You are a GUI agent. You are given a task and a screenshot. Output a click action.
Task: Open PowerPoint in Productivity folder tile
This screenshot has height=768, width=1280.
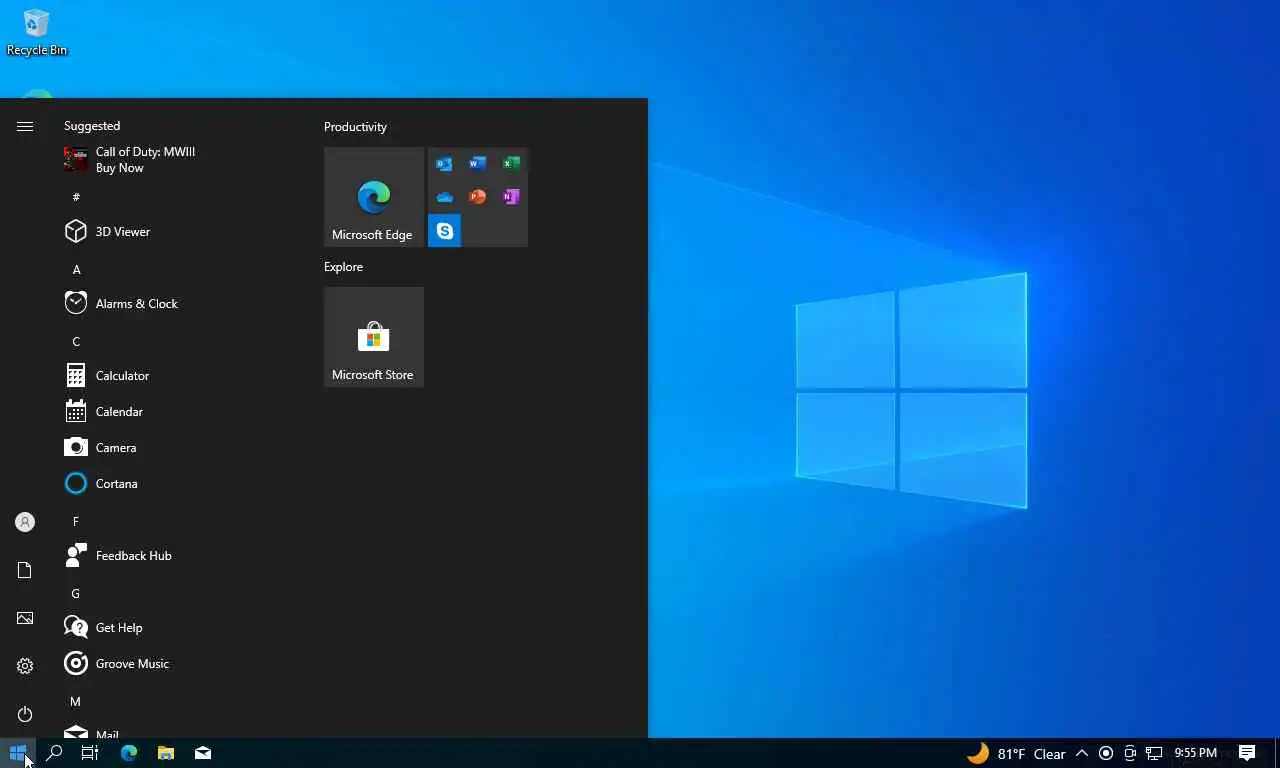point(478,197)
